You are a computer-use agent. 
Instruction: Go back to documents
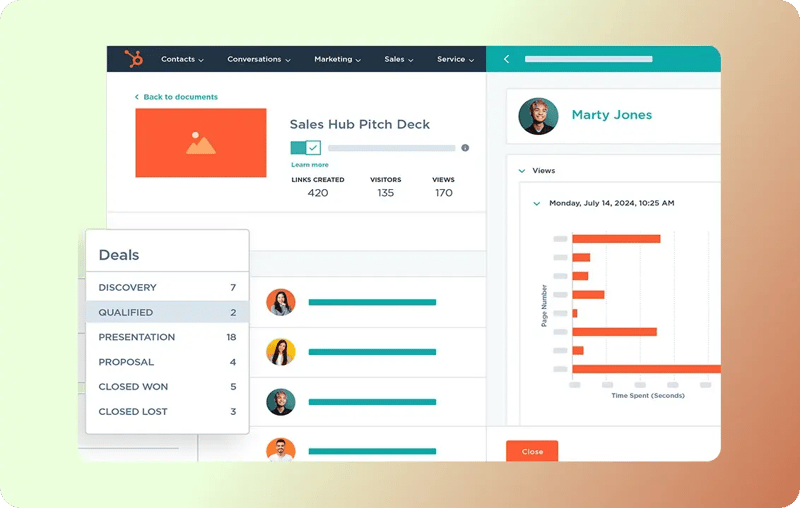pos(176,97)
